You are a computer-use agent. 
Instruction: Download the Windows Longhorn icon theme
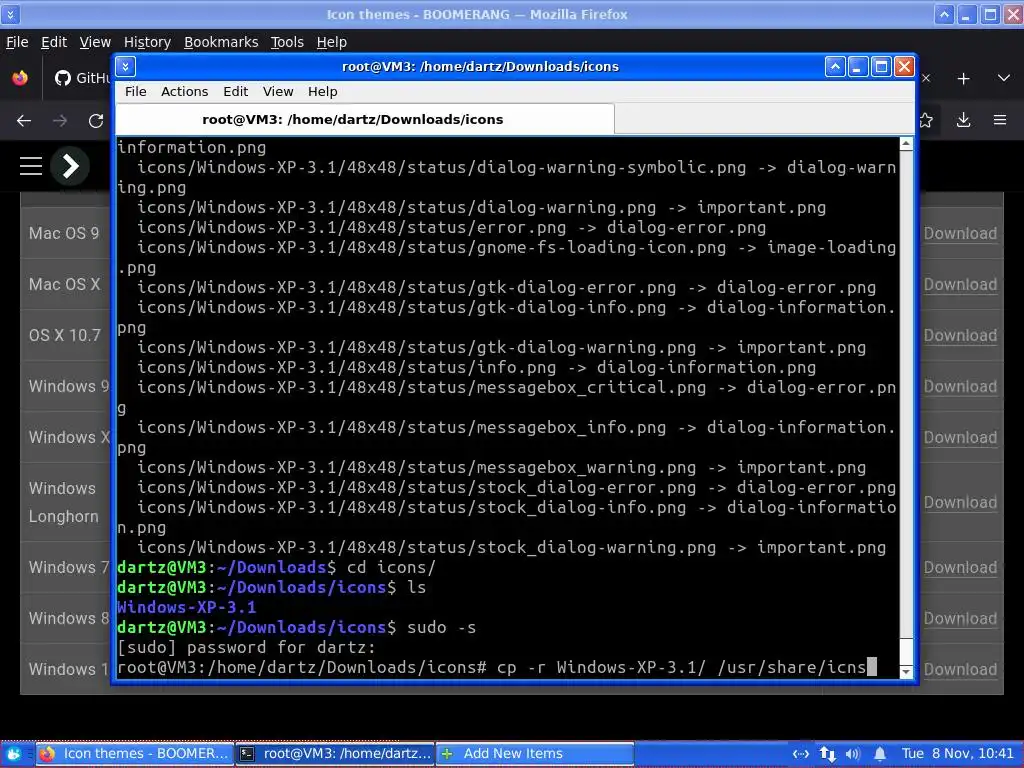click(960, 503)
